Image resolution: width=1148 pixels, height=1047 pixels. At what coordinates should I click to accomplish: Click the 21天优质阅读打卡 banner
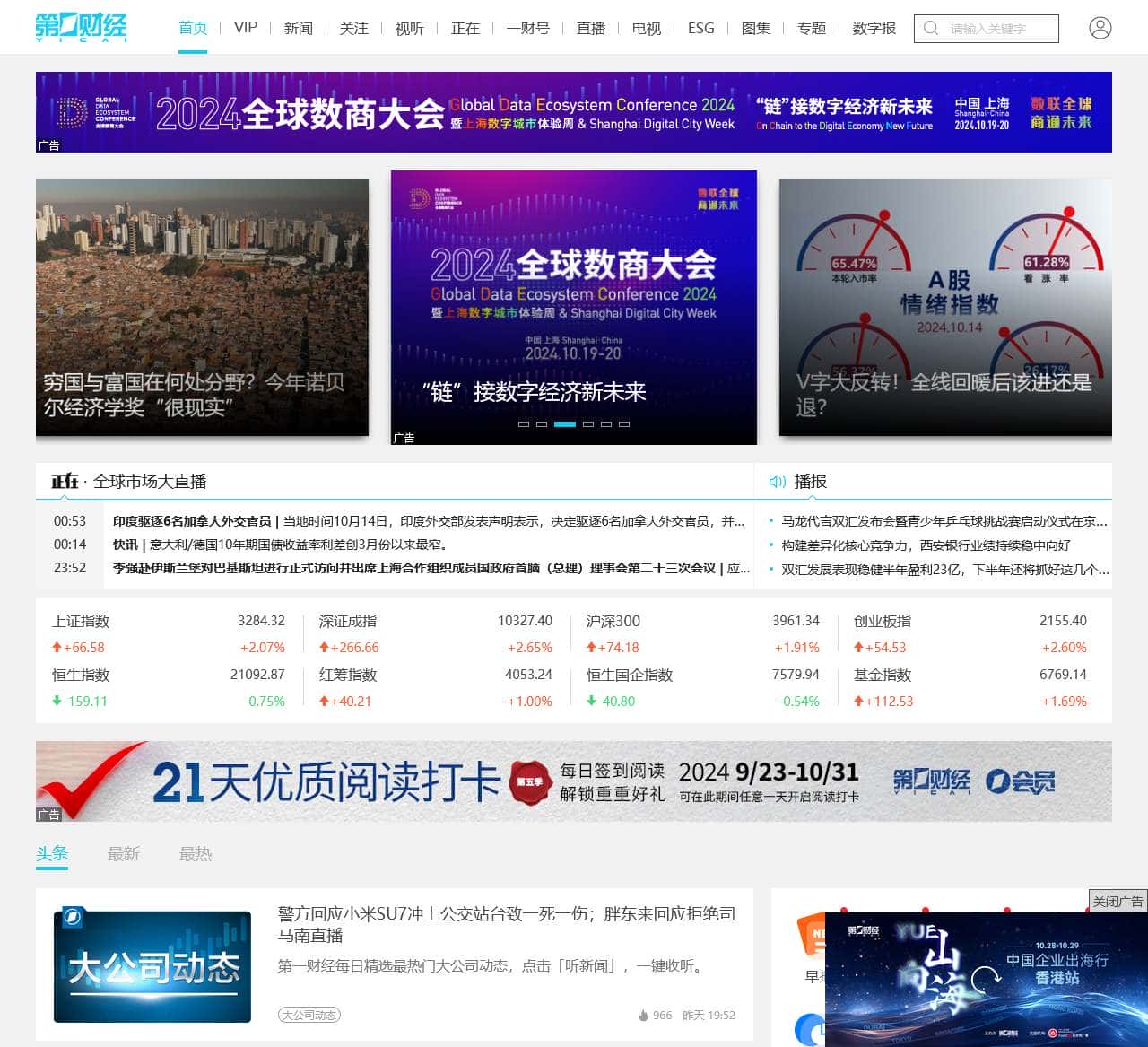(x=574, y=781)
